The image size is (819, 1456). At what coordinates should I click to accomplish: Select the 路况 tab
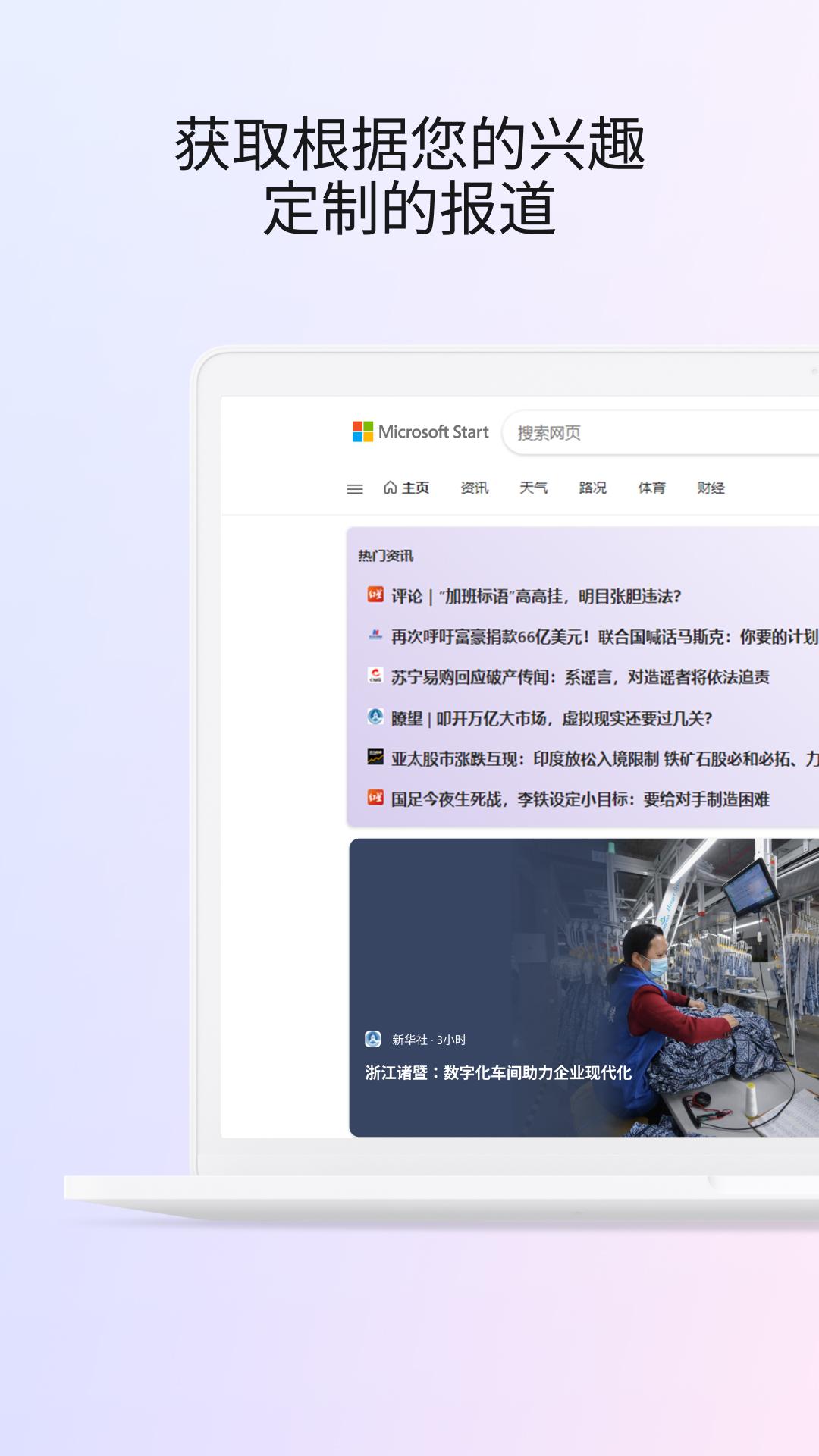[x=592, y=488]
